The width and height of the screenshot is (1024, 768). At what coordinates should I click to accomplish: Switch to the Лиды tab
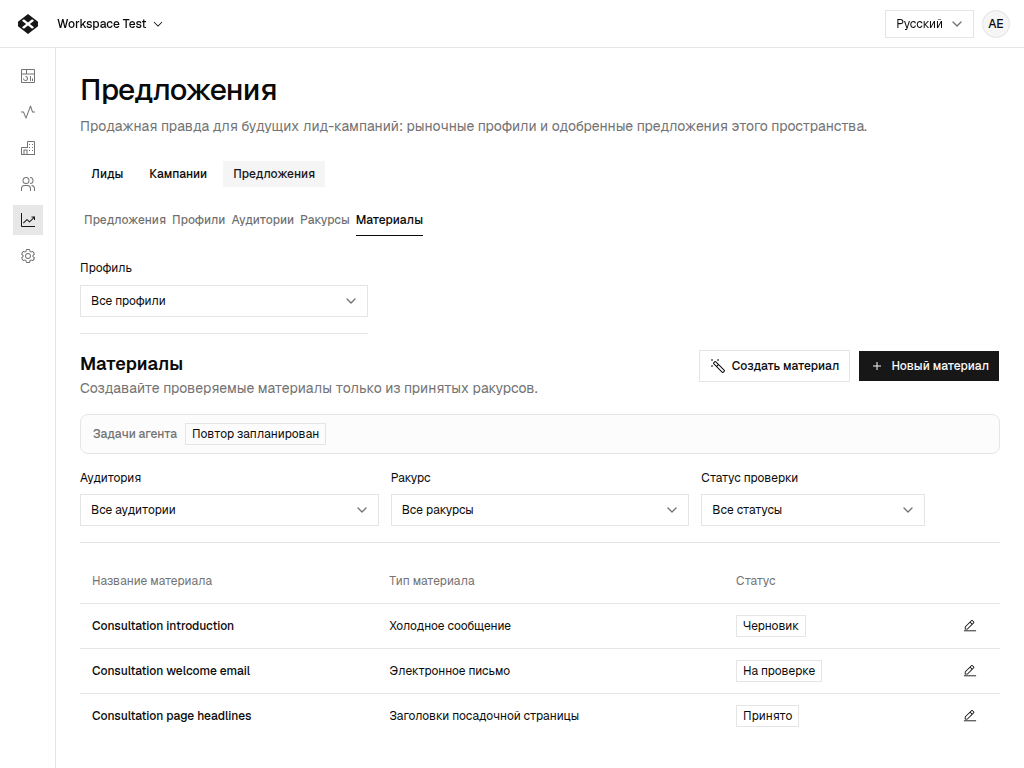[x=107, y=174]
